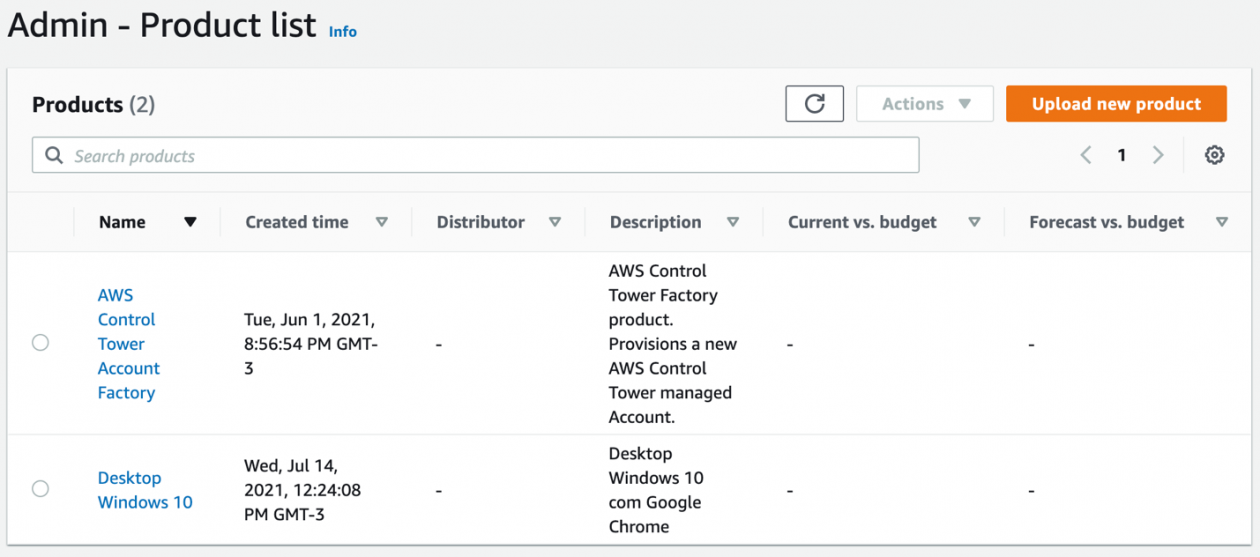Go to previous page arrow
The height and width of the screenshot is (557, 1260).
[x=1086, y=155]
